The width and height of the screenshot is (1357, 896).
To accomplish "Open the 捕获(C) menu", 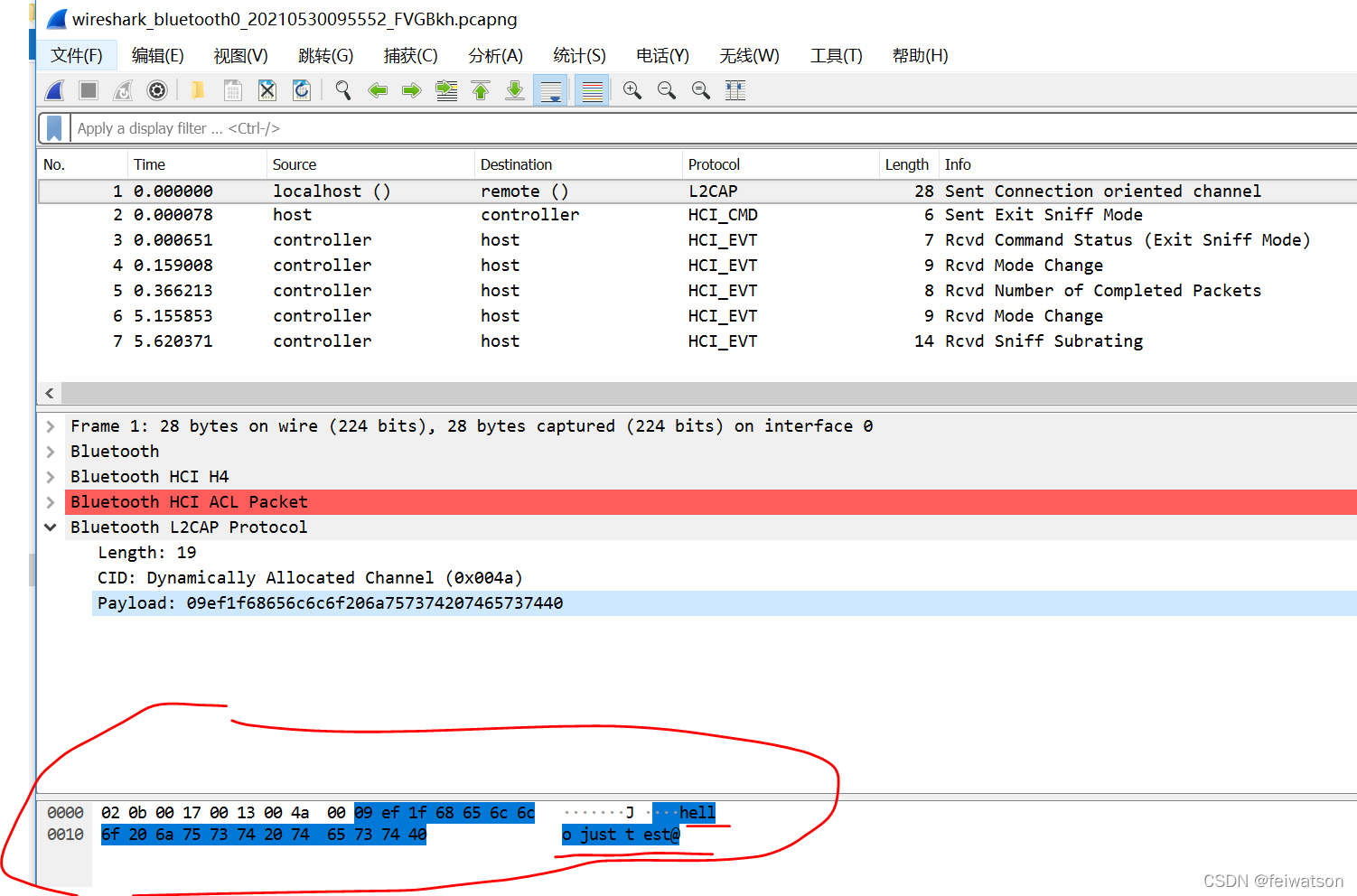I will 411,56.
